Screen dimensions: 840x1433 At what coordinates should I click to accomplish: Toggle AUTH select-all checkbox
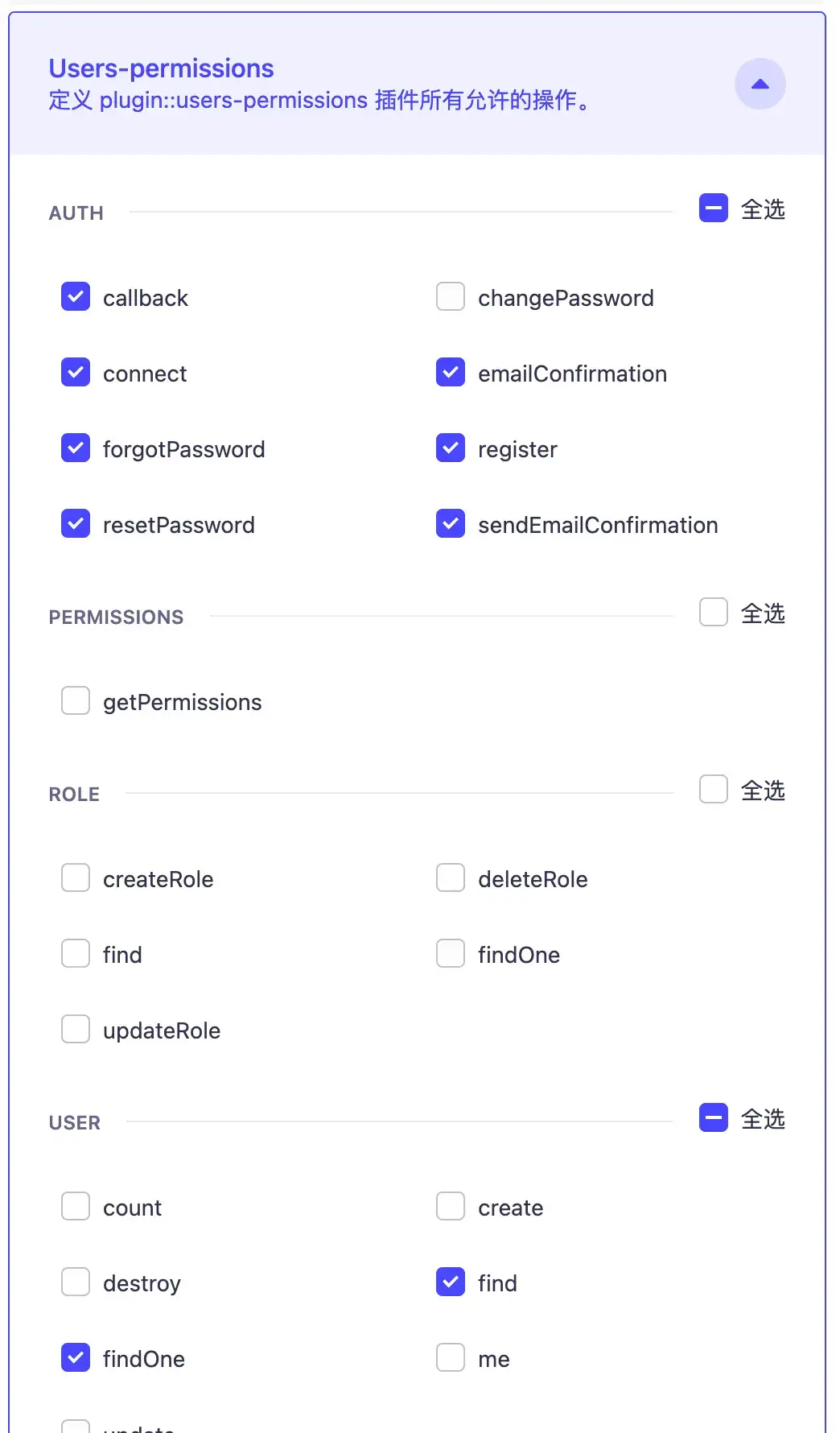pyautogui.click(x=714, y=208)
